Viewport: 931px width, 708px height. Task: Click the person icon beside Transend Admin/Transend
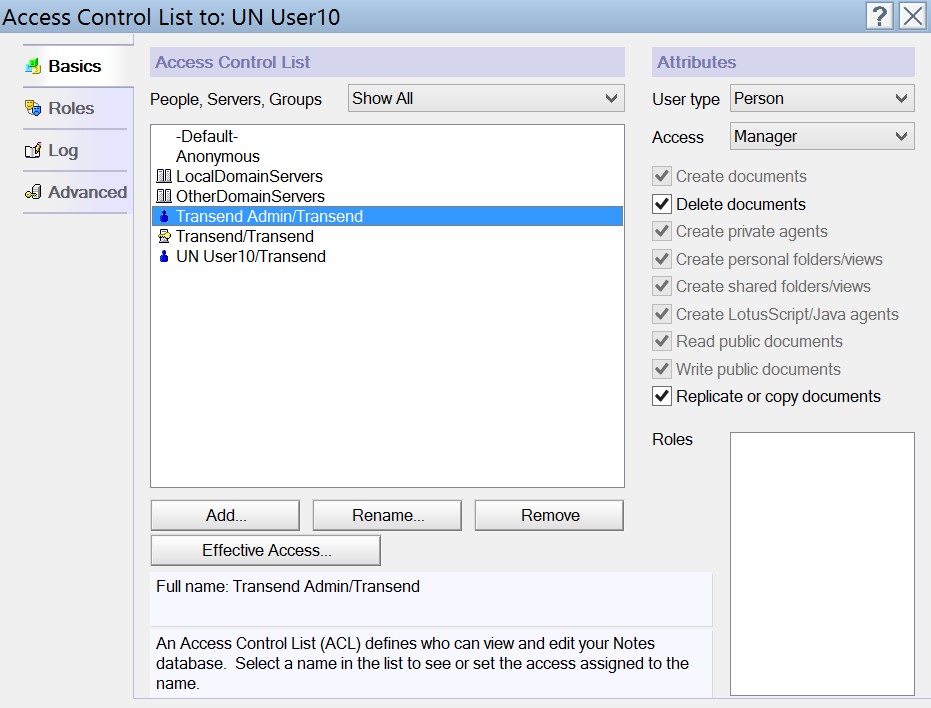(164, 216)
